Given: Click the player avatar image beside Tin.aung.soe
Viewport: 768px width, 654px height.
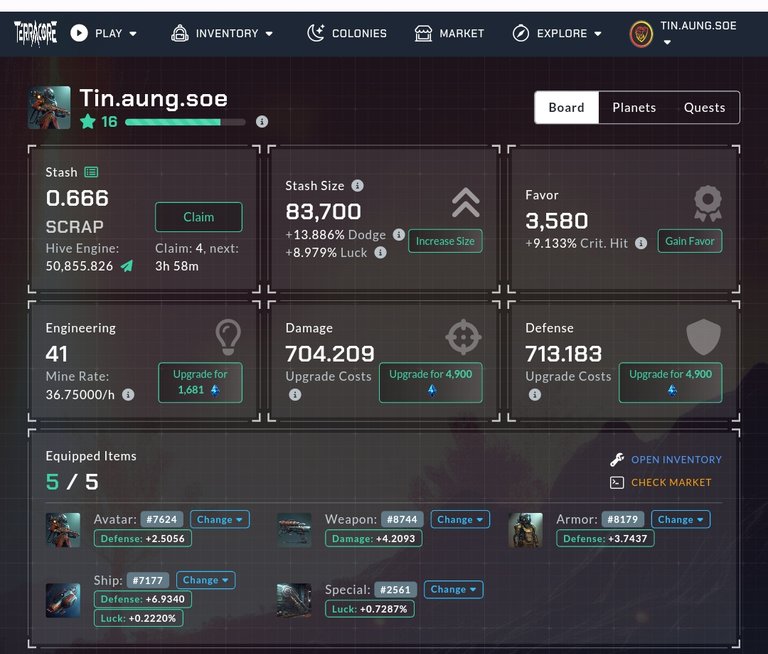Looking at the screenshot, I should pos(49,107).
